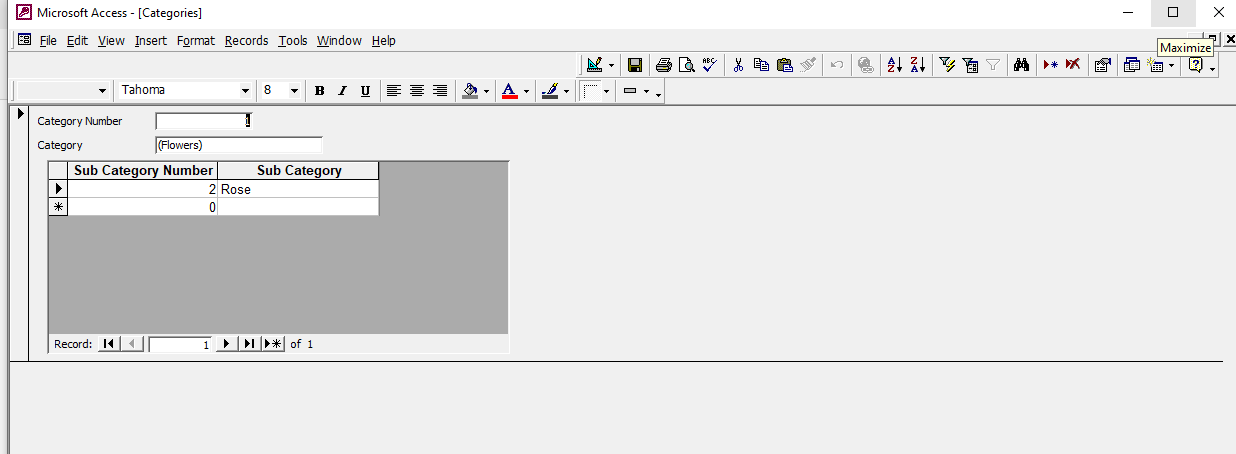Click the Cut scissors icon
Viewport: 1236px width, 454px height.
(738, 65)
